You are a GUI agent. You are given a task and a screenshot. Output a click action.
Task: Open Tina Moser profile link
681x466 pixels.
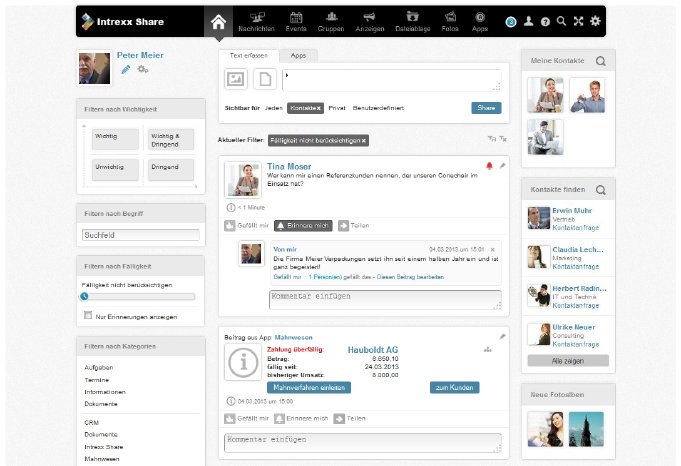point(289,166)
